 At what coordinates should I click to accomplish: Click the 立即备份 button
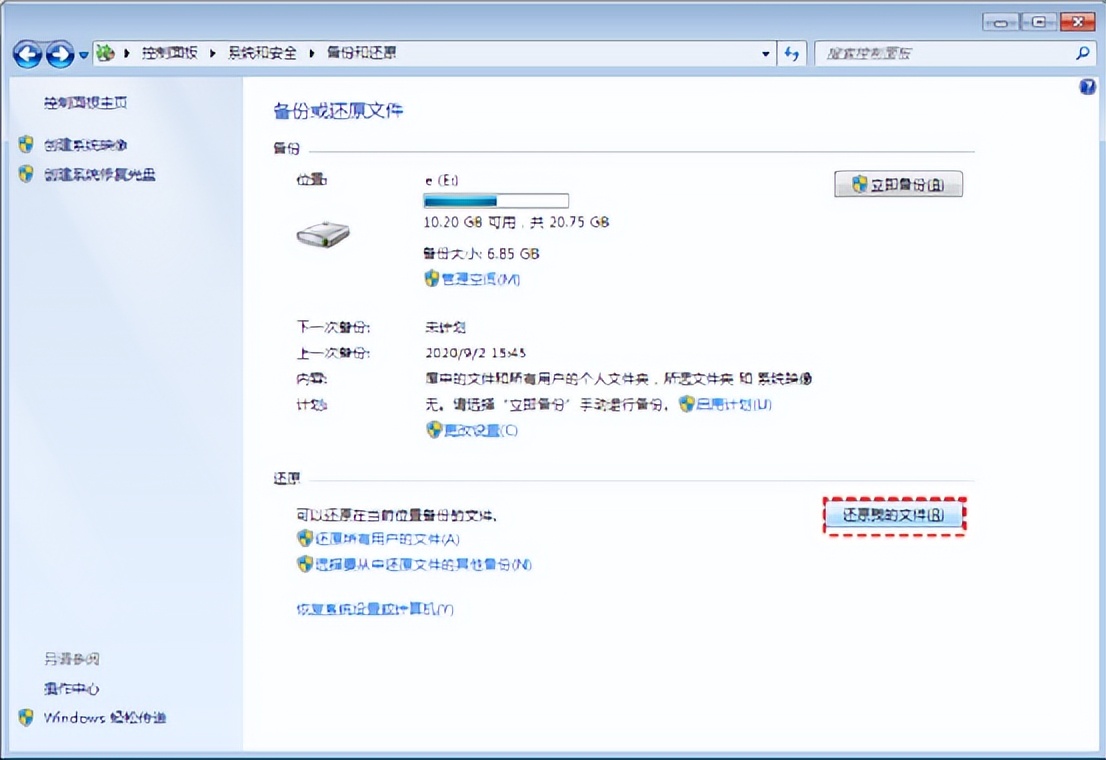(x=897, y=183)
